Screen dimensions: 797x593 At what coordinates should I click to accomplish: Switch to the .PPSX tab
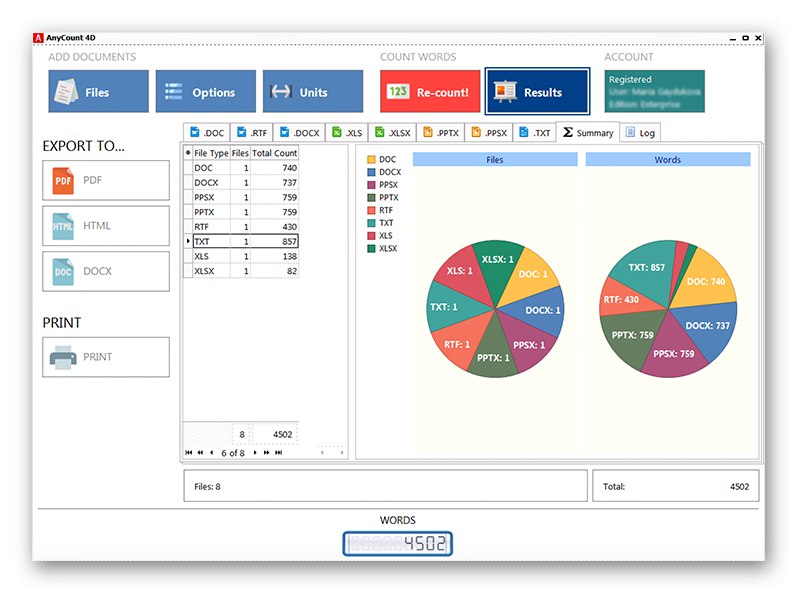pyautogui.click(x=489, y=133)
